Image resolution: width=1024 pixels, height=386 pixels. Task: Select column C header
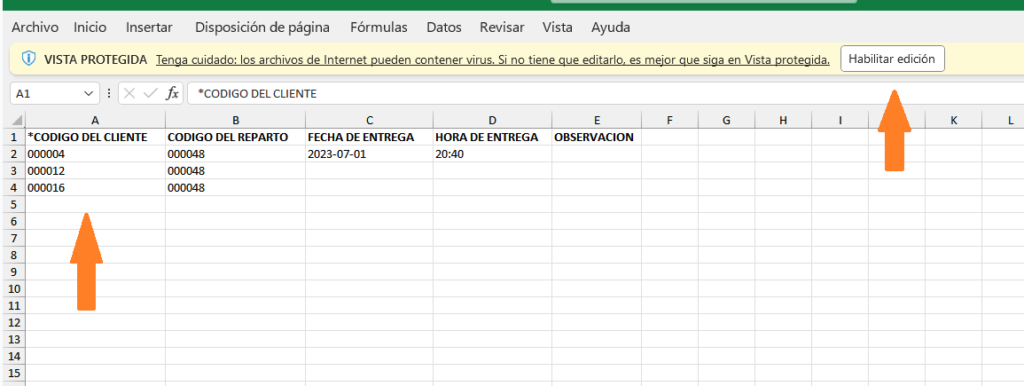point(369,120)
